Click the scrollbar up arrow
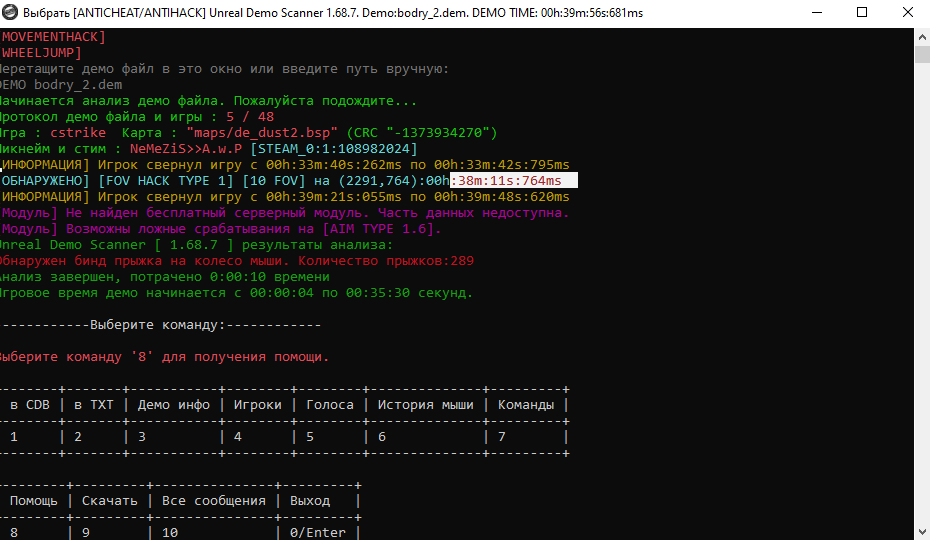 pyautogui.click(x=921, y=37)
